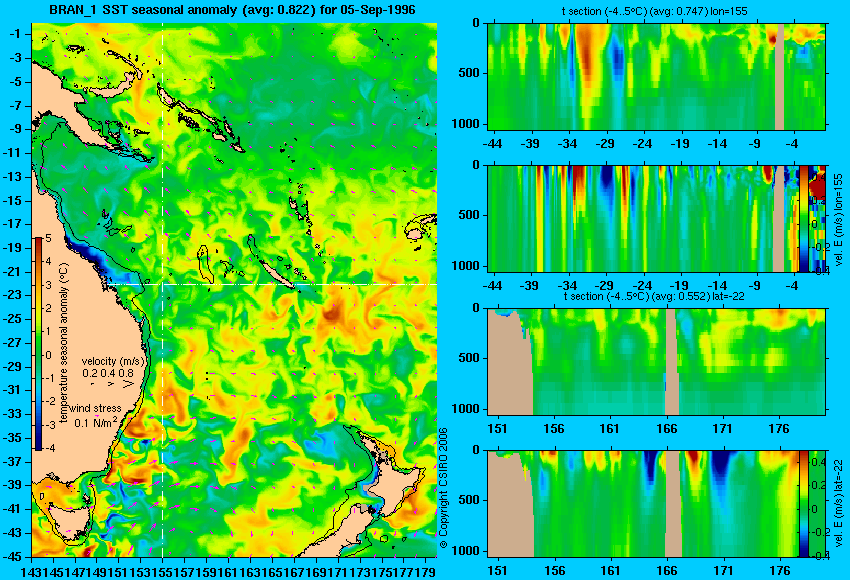
Task: Click the '-1' latitude tick on the map
Action: click(x=15, y=34)
